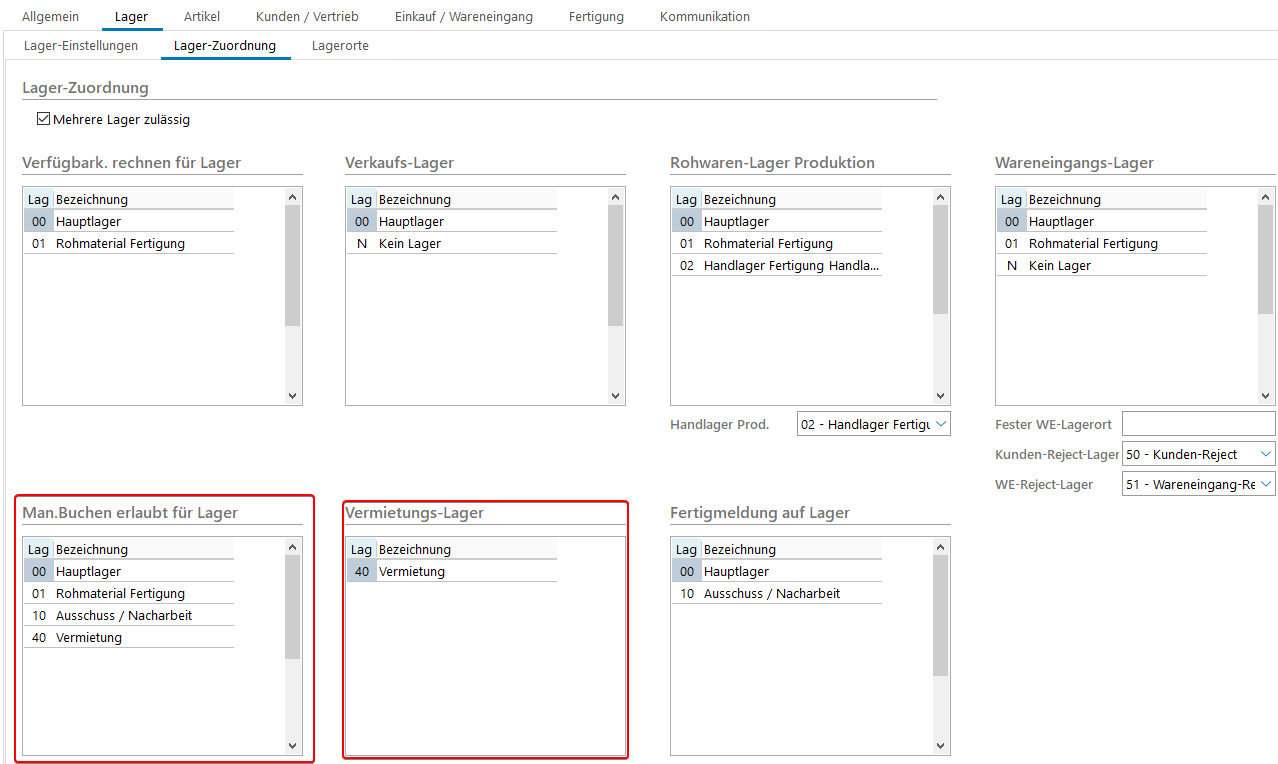The image size is (1278, 764).
Task: Open the WE-Reject-Lager dropdown
Action: [x=1198, y=485]
